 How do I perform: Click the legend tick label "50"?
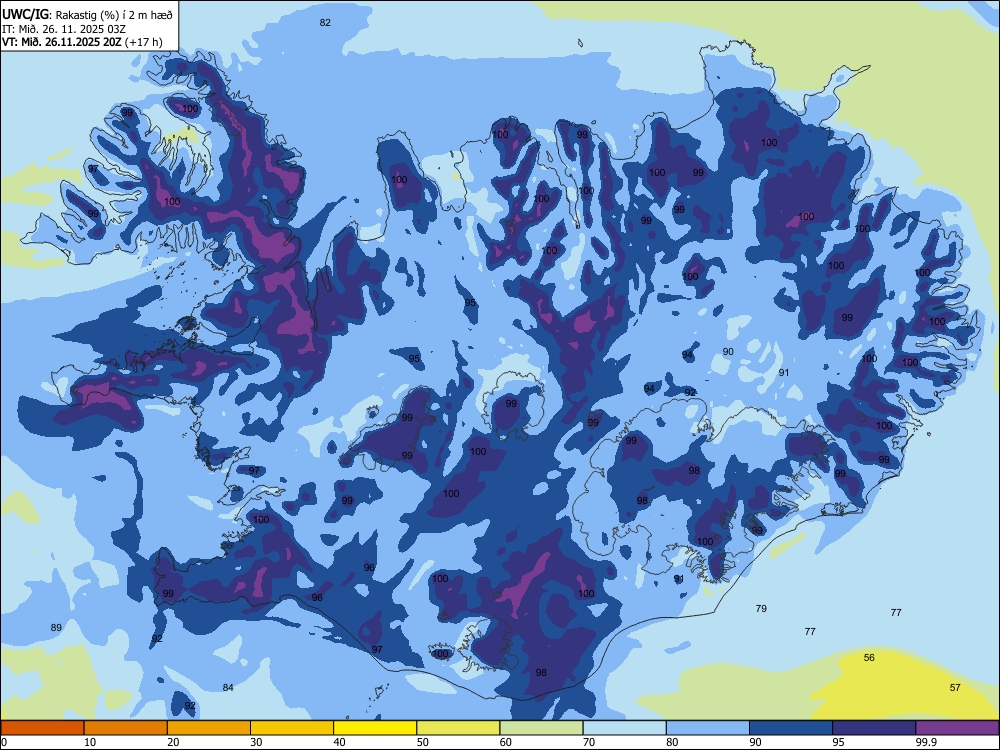[423, 742]
